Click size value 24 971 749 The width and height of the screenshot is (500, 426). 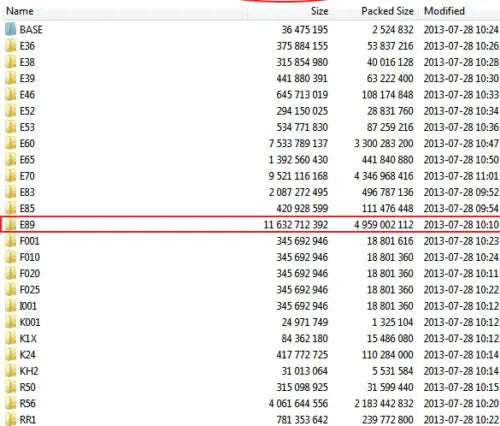305,322
